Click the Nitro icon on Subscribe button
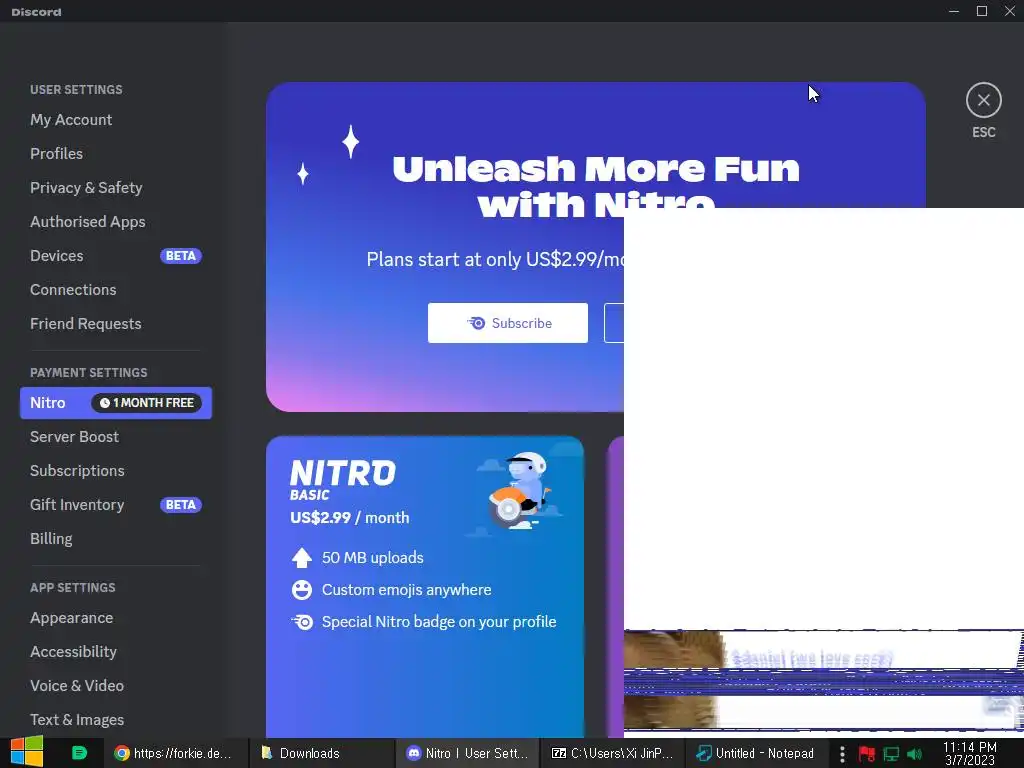This screenshot has width=1024, height=768. coord(476,323)
